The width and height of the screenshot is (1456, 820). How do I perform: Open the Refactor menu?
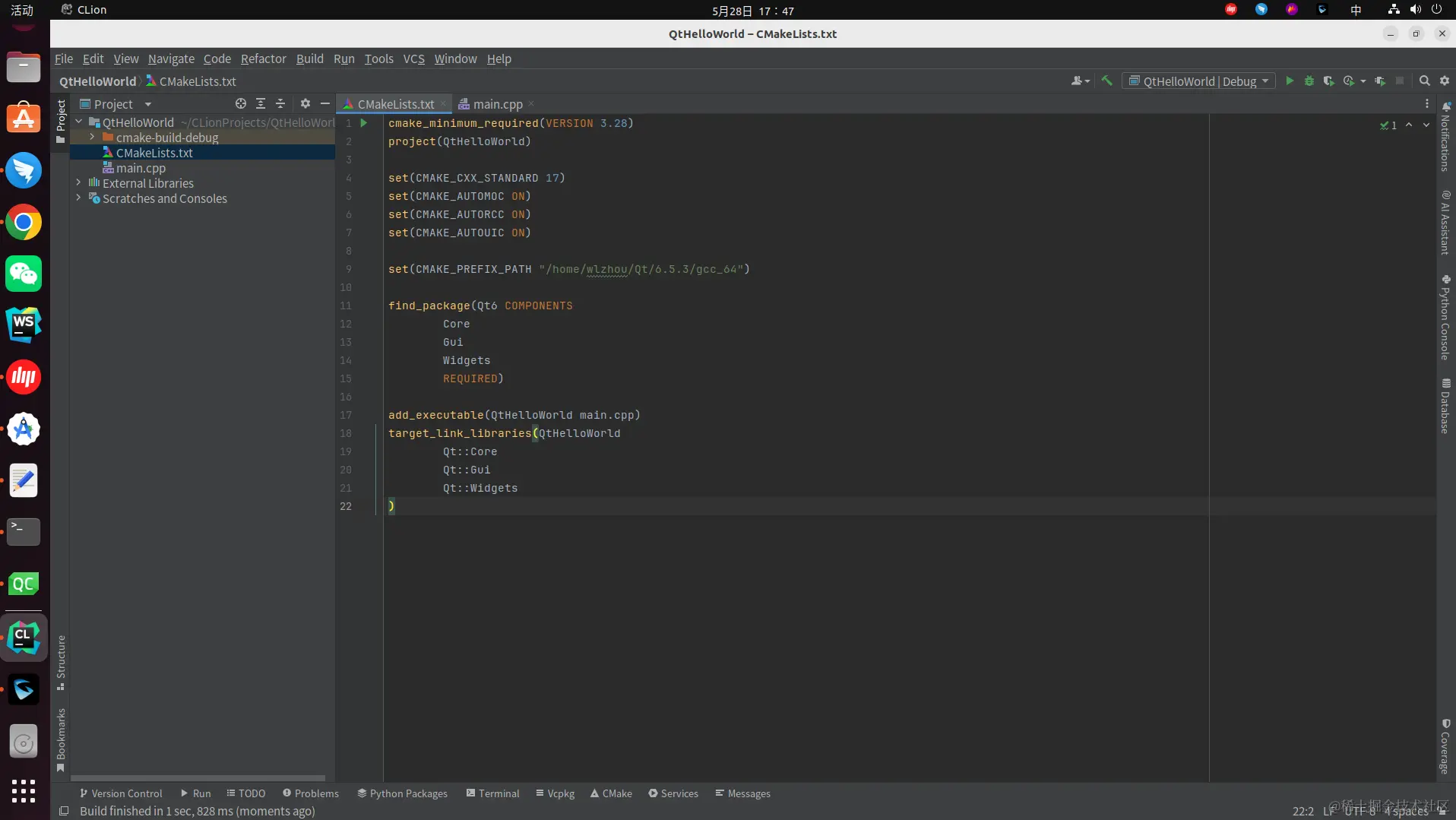[263, 59]
